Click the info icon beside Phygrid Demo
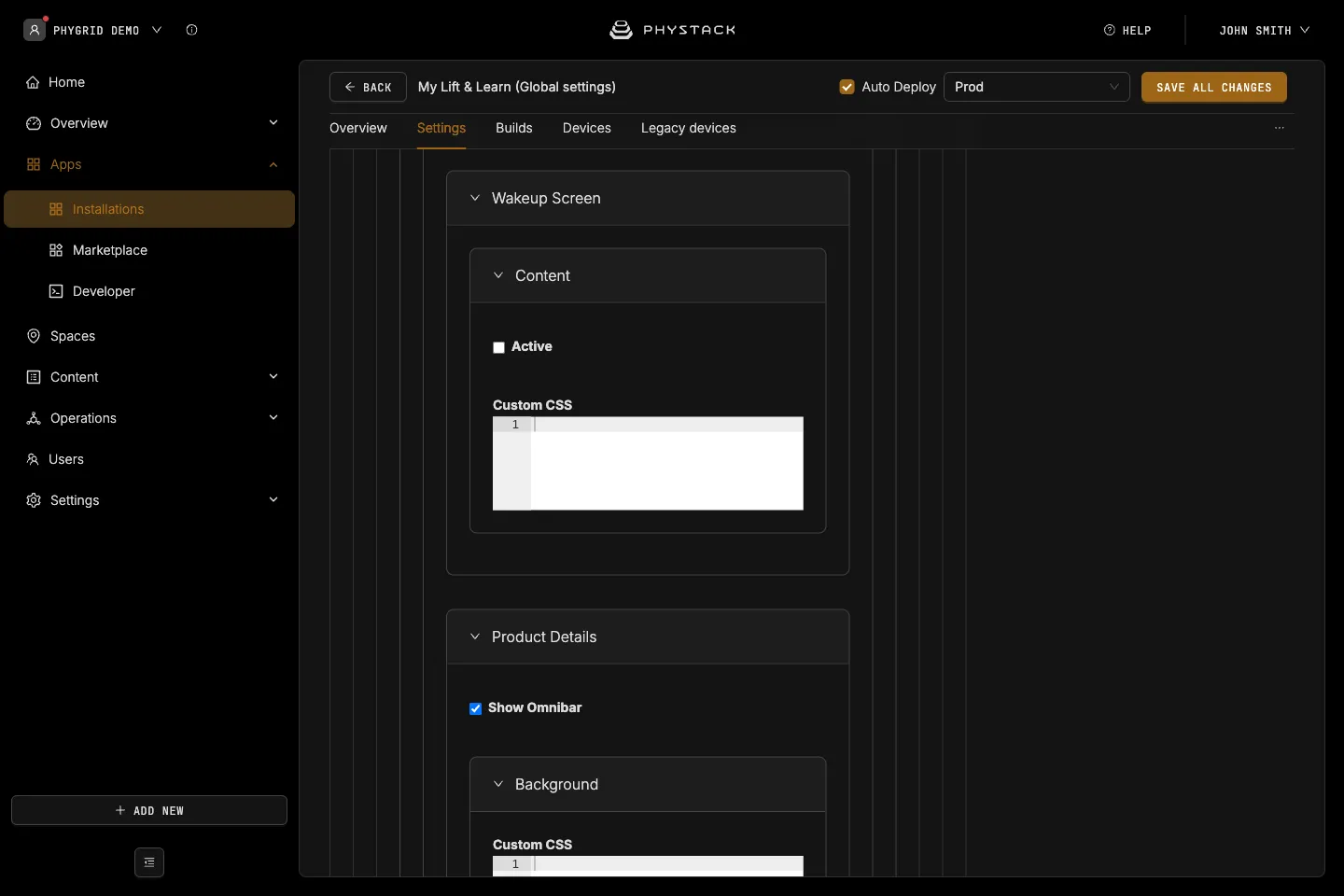Viewport: 1344px width, 896px height. 191,30
